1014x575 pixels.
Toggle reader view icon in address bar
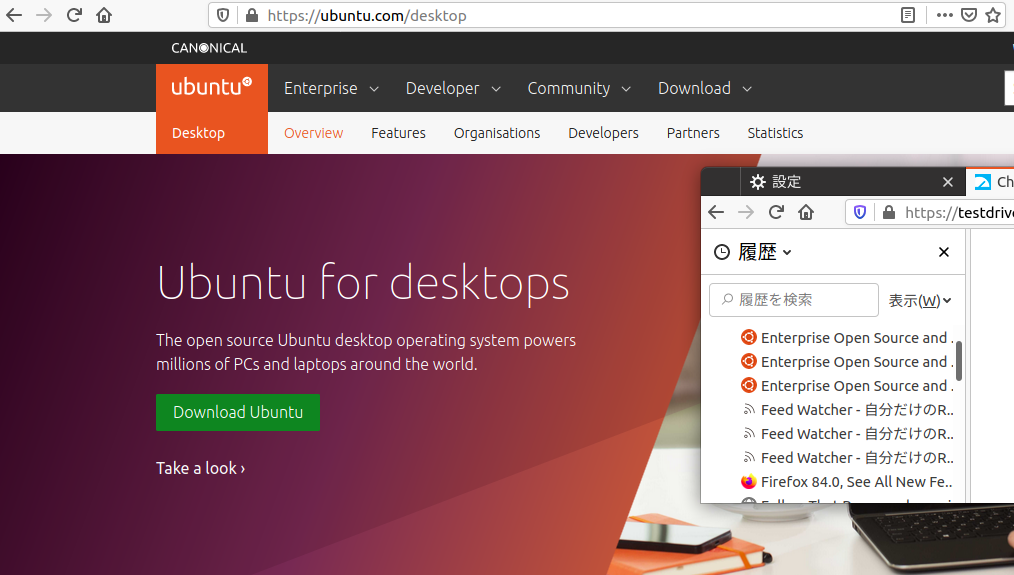click(908, 16)
